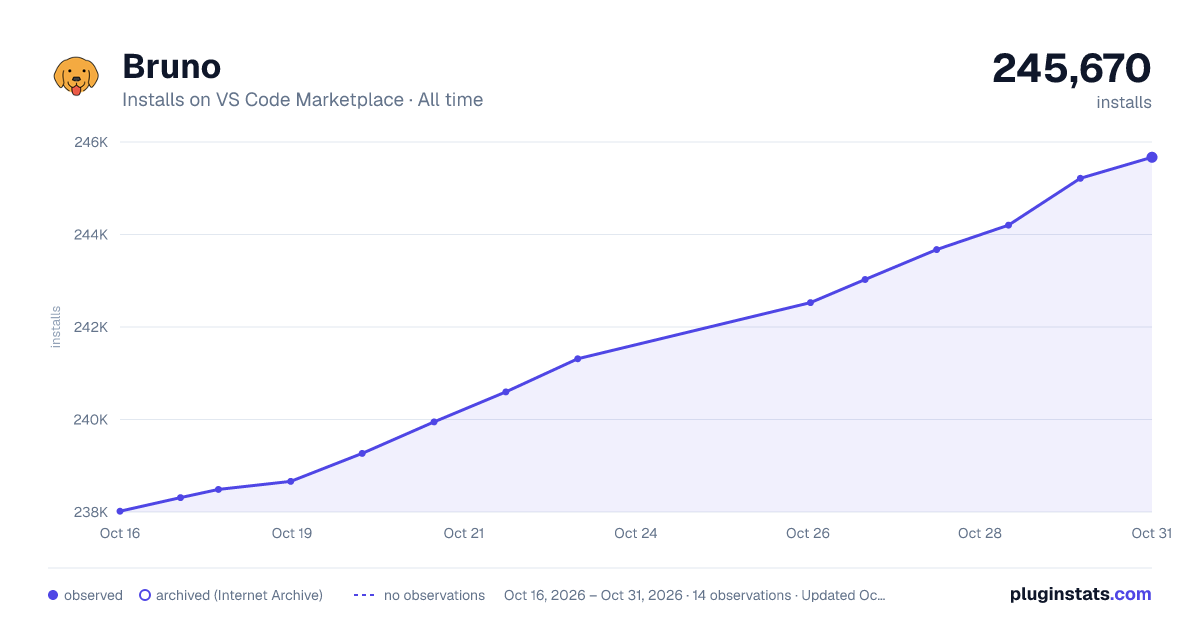Select the large final data point at Oct 31
This screenshot has height=630, width=1200.
click(1152, 157)
